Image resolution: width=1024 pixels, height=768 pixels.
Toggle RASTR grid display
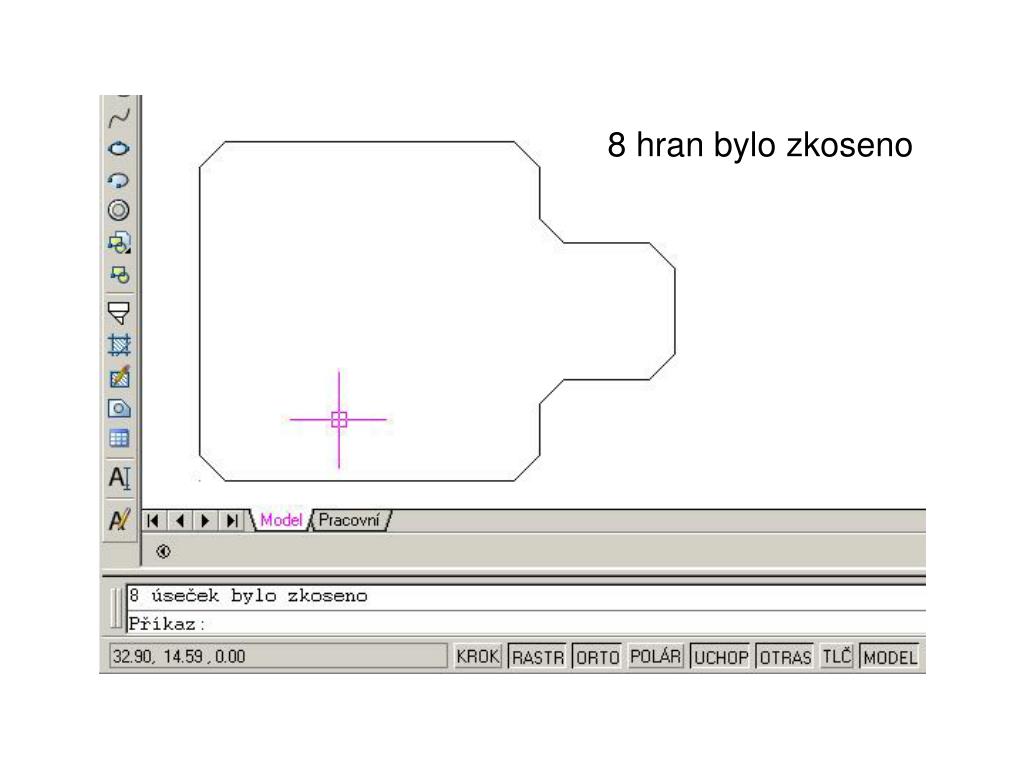tap(537, 657)
